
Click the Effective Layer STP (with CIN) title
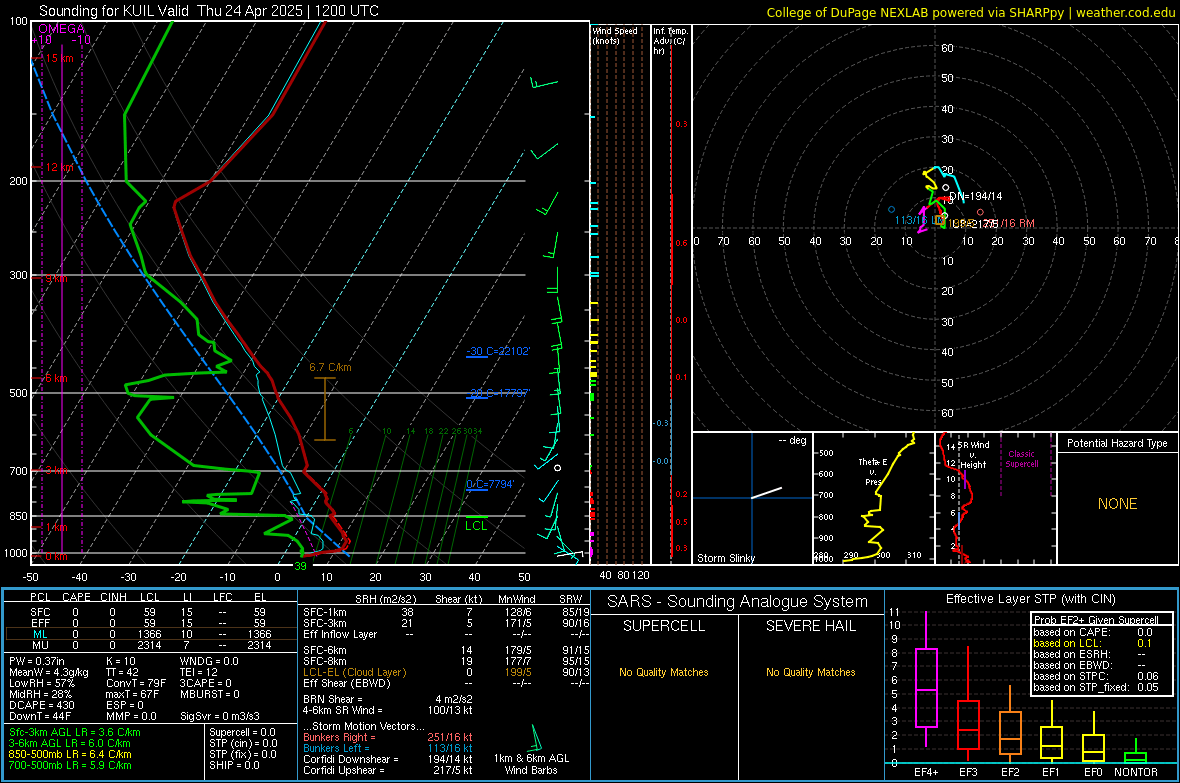click(1030, 599)
